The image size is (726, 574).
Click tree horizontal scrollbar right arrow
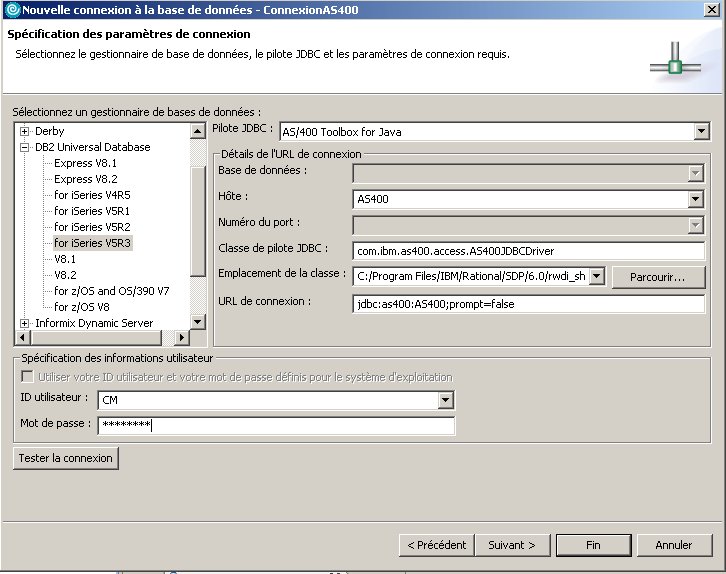(x=182, y=337)
